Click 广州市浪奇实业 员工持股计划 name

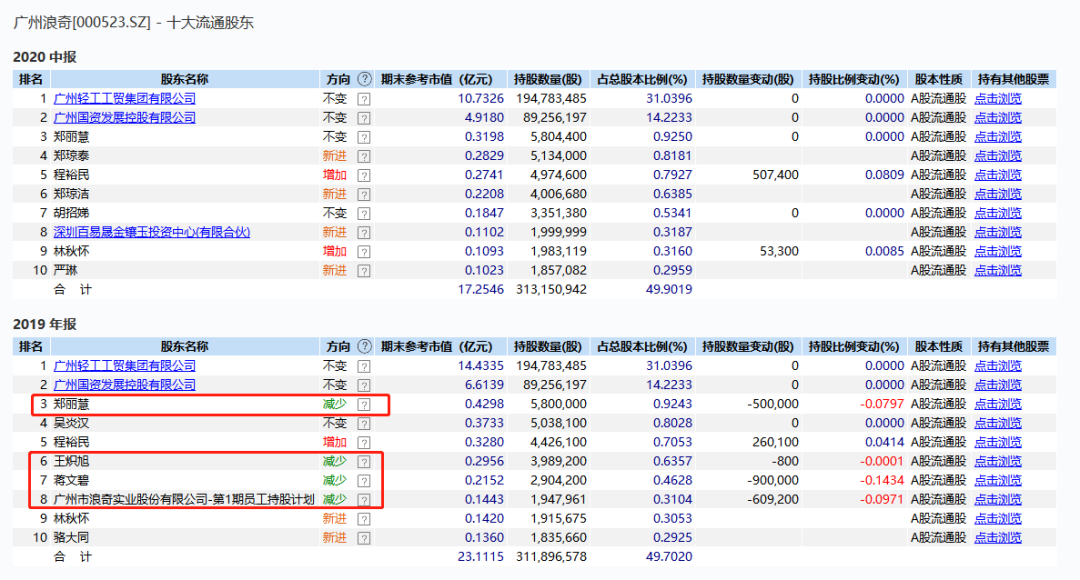point(184,499)
